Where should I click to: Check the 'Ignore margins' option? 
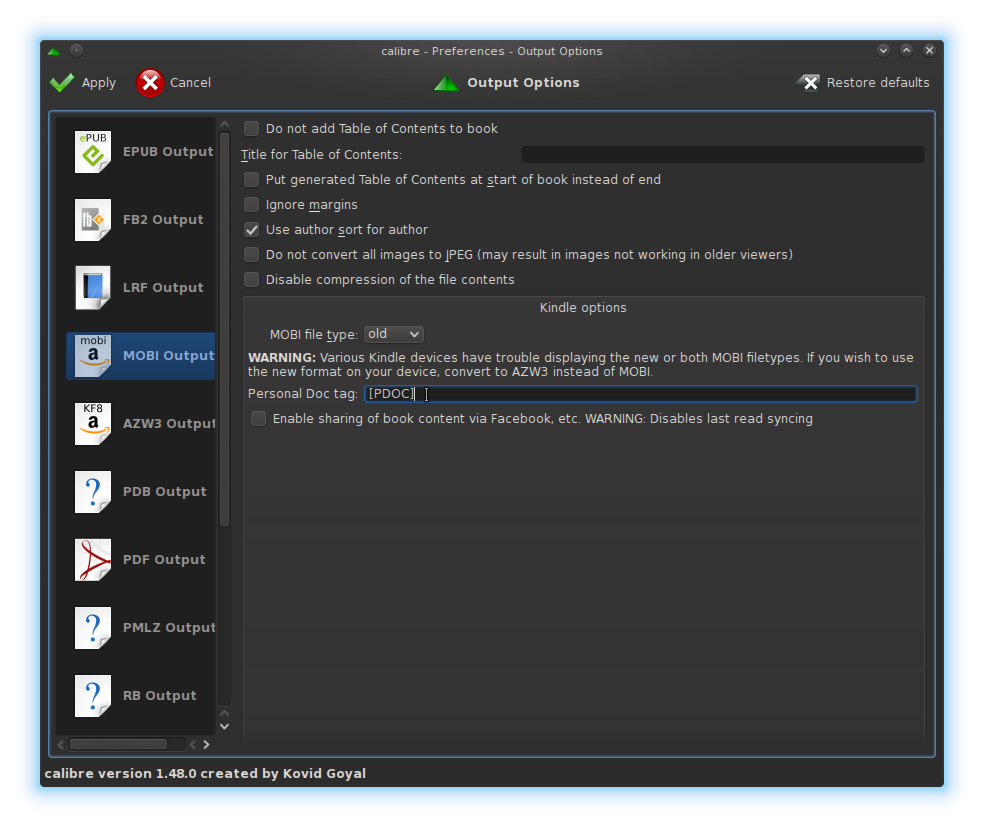click(x=252, y=205)
